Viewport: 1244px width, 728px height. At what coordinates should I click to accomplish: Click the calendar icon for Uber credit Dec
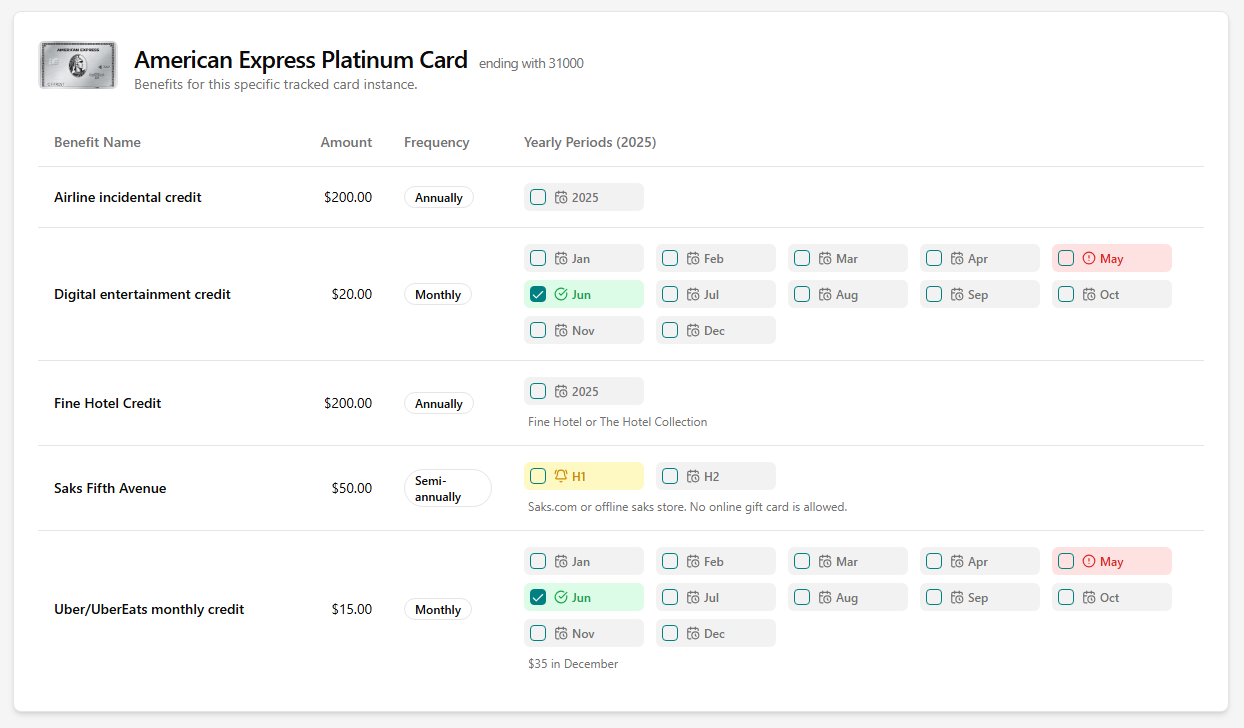(693, 633)
